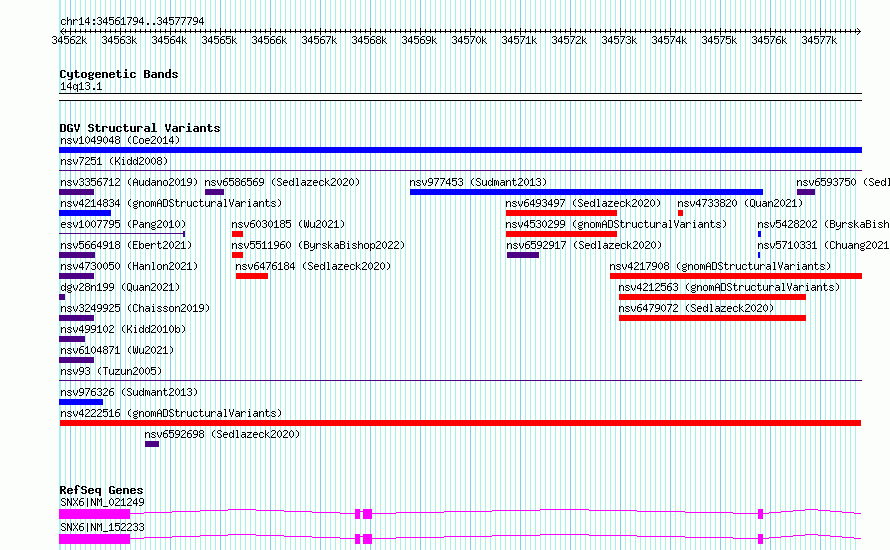Click the nsv4530299 gnomAD variant label

[616, 224]
